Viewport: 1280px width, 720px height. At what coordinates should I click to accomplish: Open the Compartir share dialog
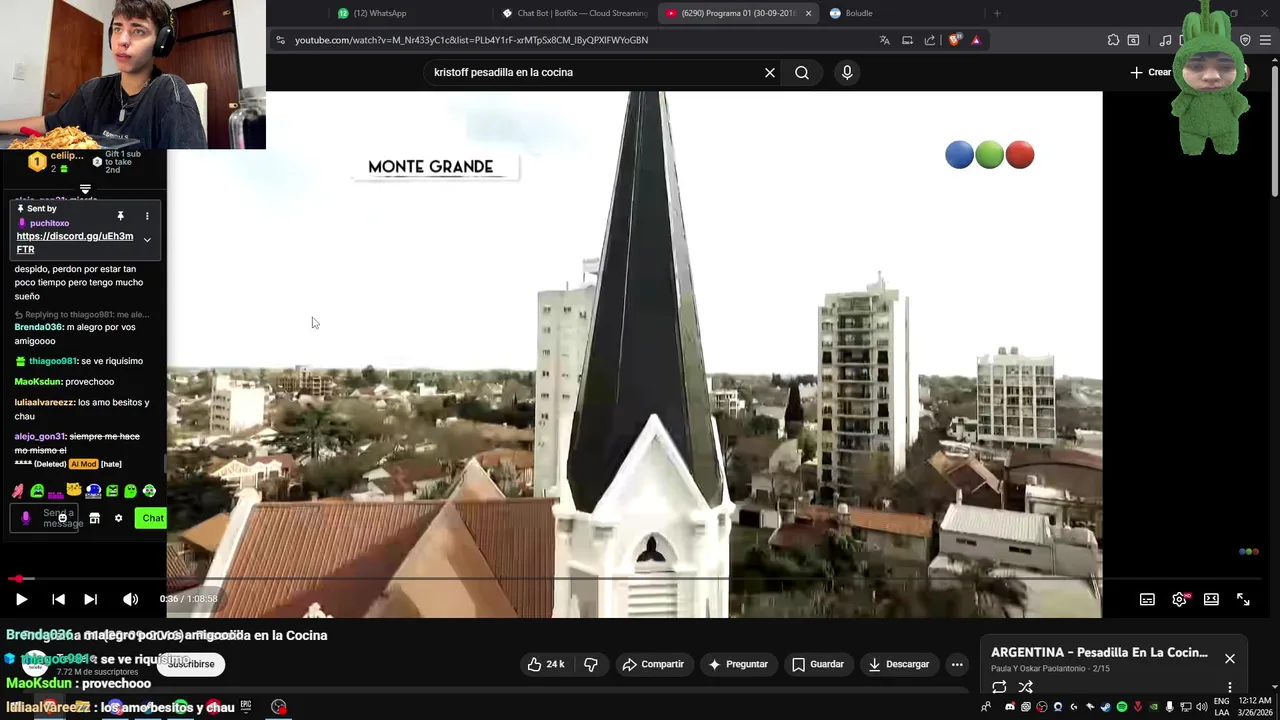click(653, 664)
